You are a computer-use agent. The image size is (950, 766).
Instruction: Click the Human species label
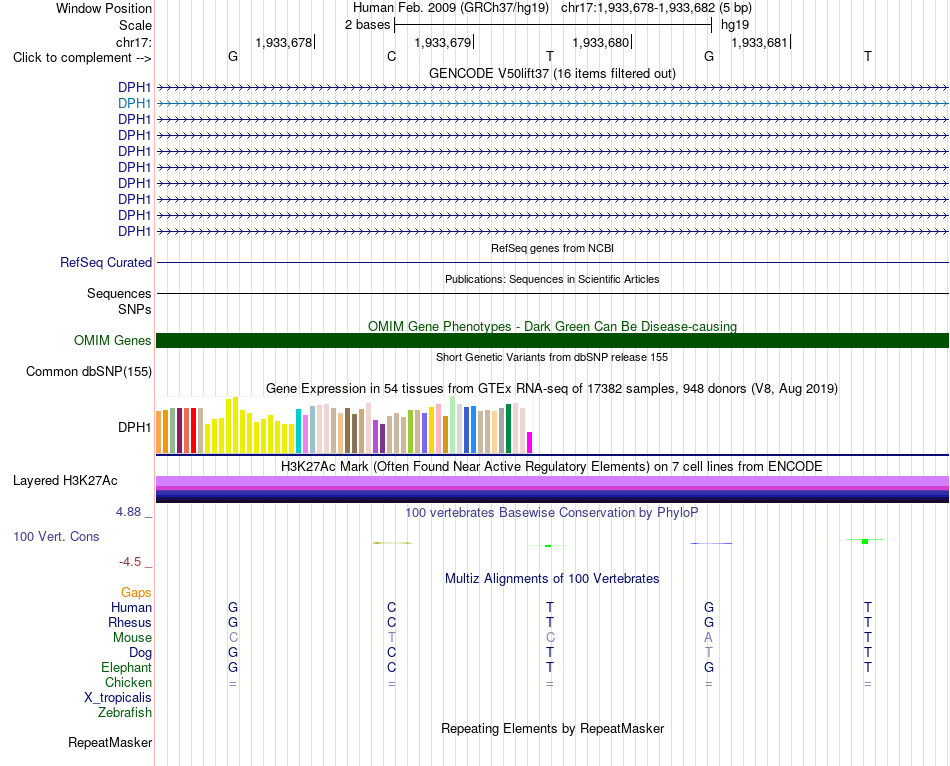[x=131, y=607]
